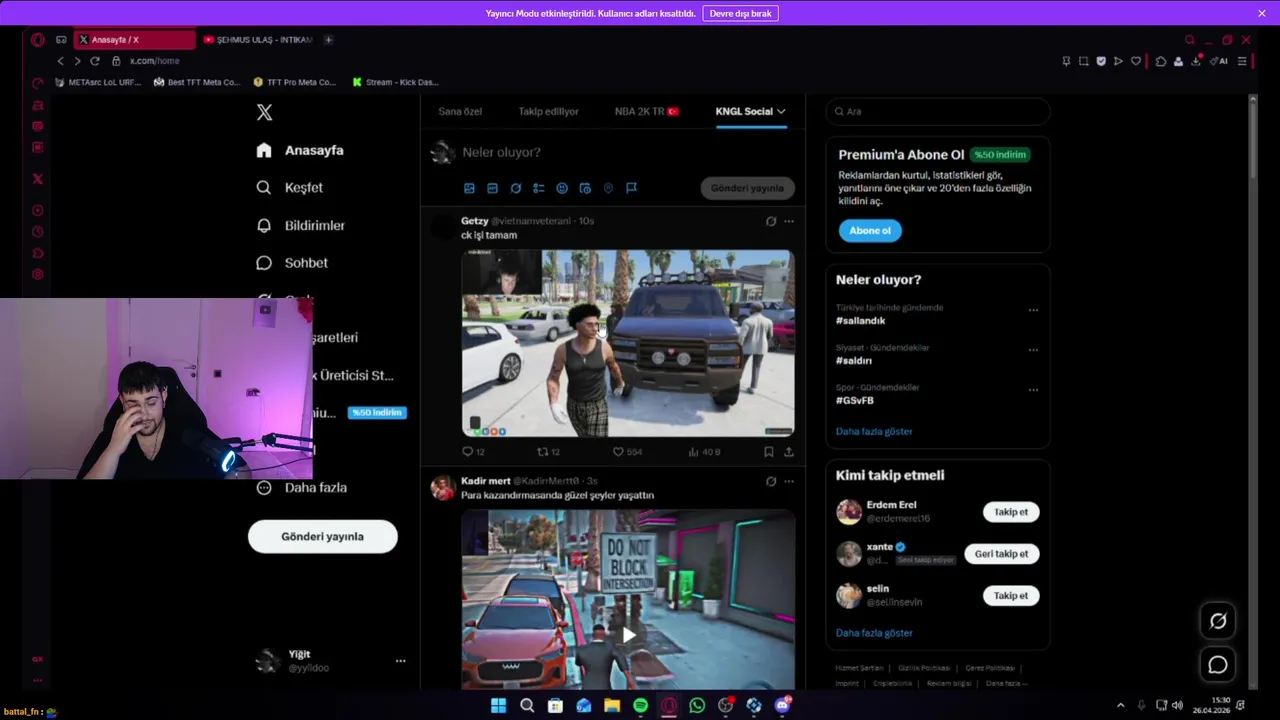Open X from the Opera sidebar
This screenshot has height=720, width=1280.
coord(37,179)
